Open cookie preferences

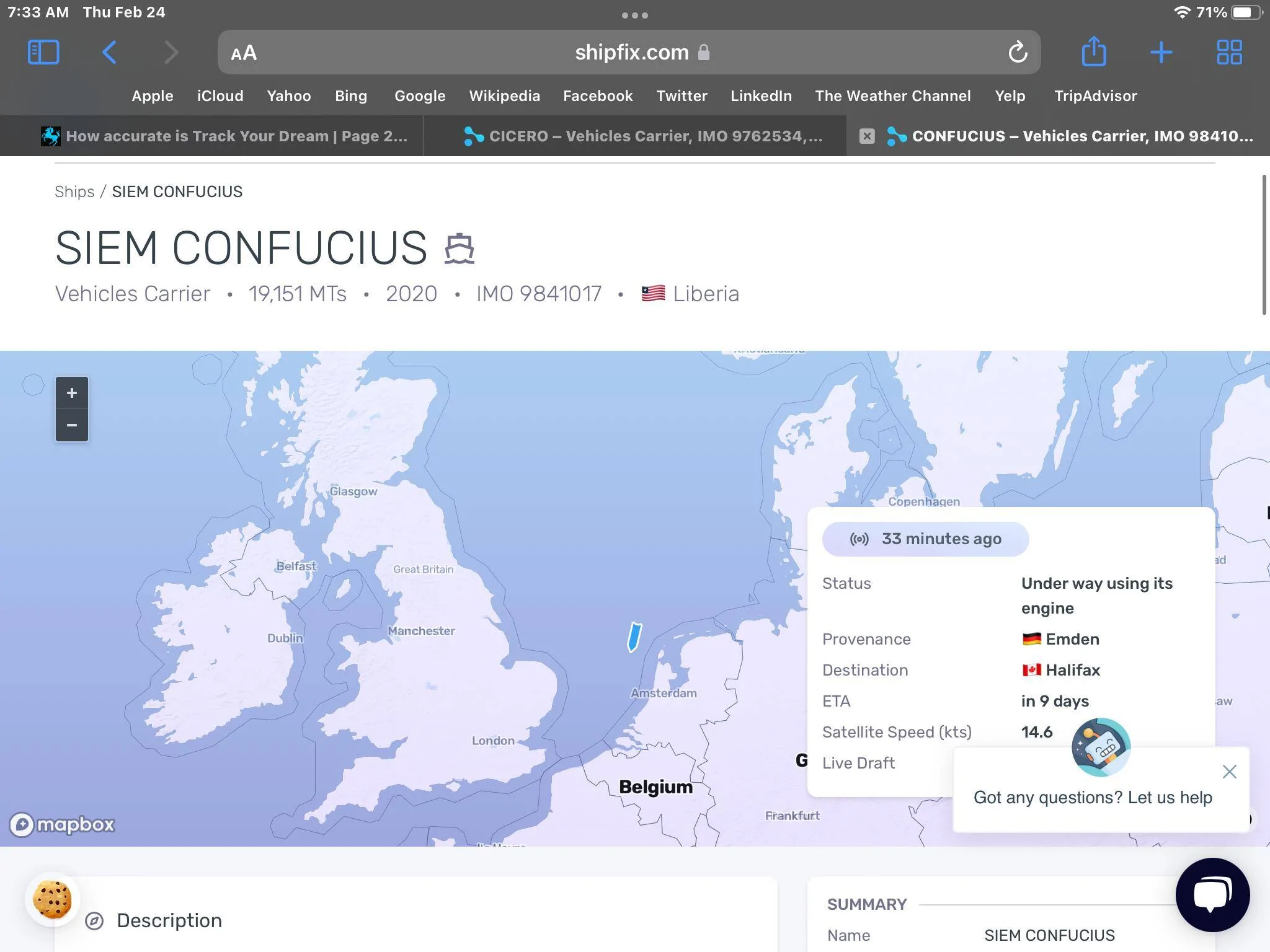(x=52, y=900)
